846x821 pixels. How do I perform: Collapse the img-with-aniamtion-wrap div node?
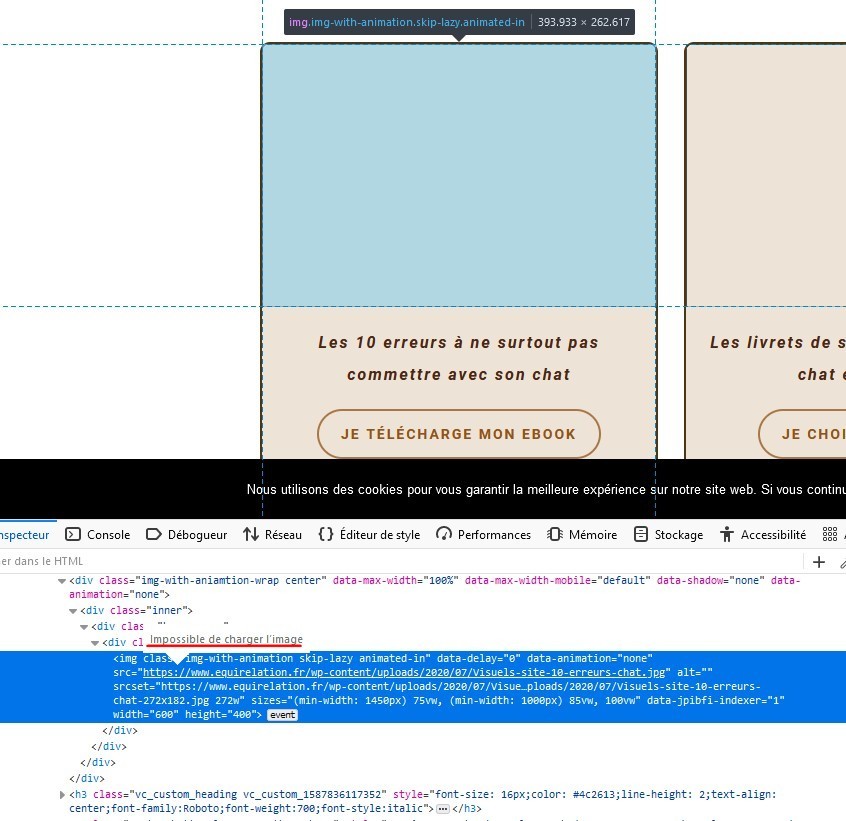point(62,581)
